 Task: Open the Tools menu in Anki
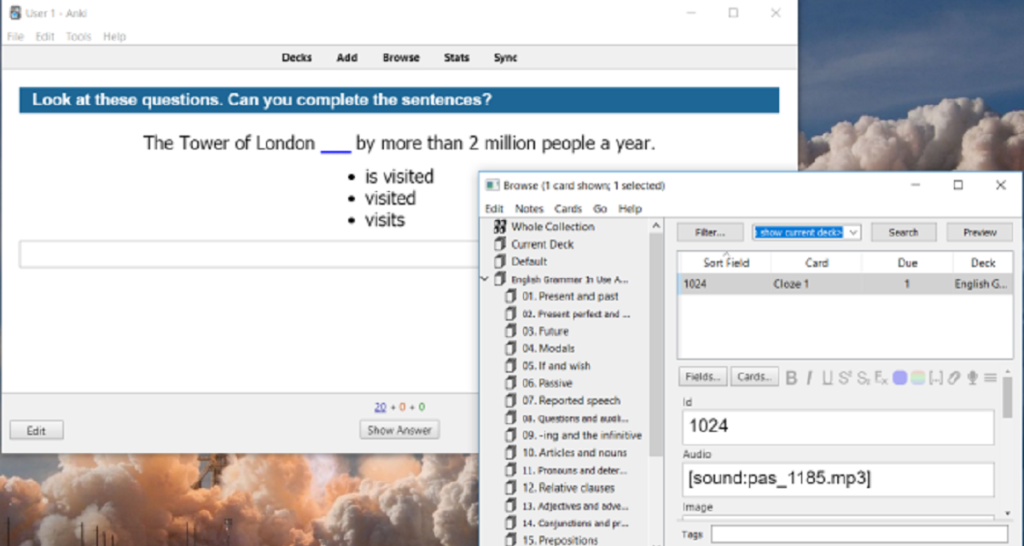point(78,37)
